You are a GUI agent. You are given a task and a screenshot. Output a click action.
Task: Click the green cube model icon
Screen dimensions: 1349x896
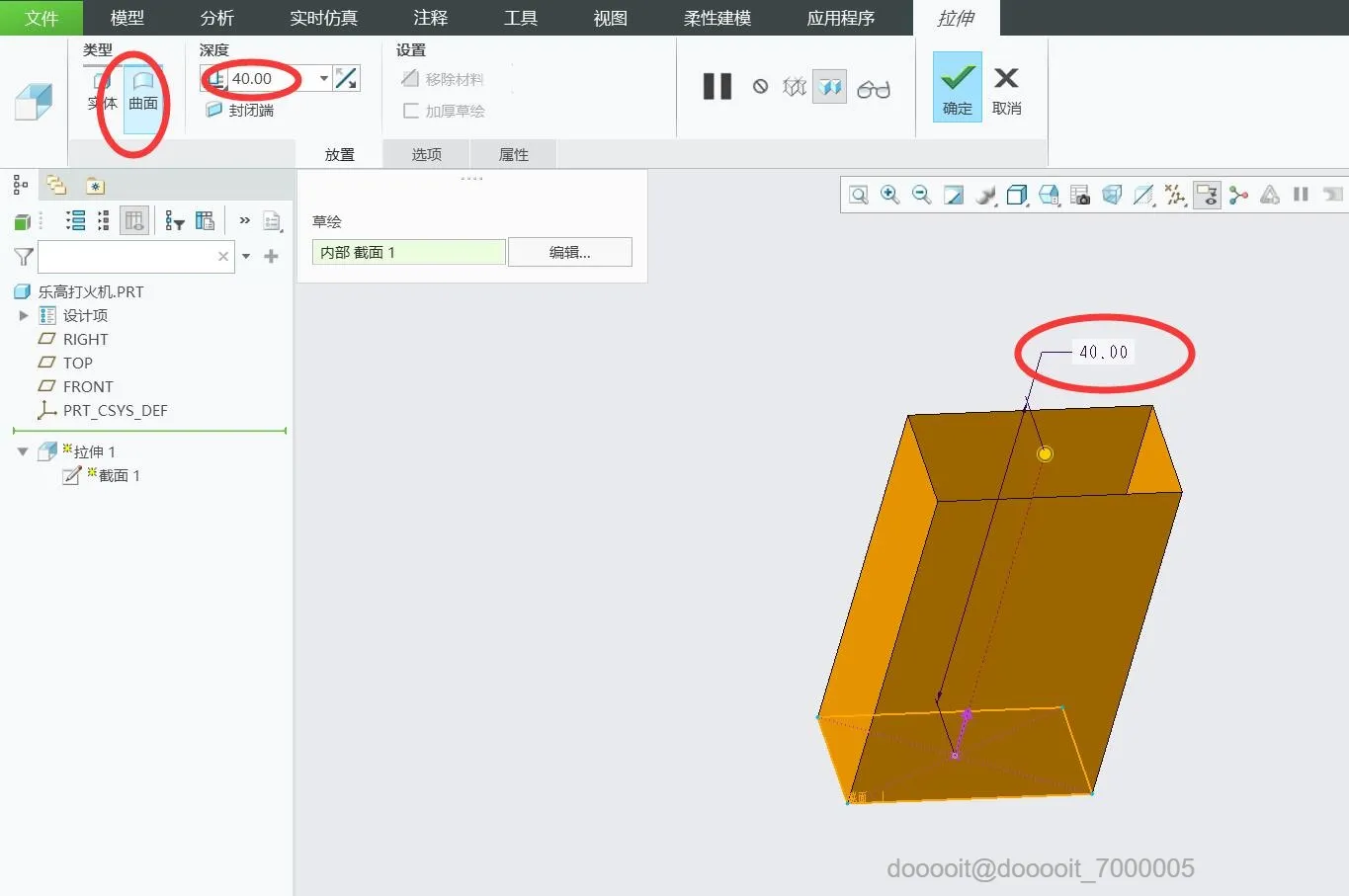tap(22, 221)
